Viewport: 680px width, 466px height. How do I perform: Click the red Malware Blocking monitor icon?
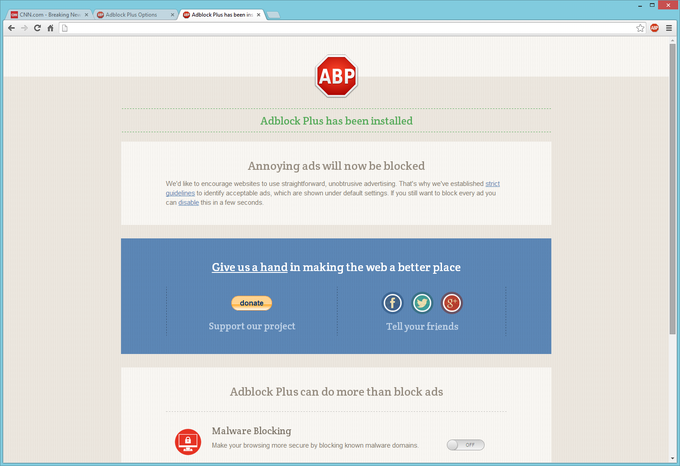(188, 442)
